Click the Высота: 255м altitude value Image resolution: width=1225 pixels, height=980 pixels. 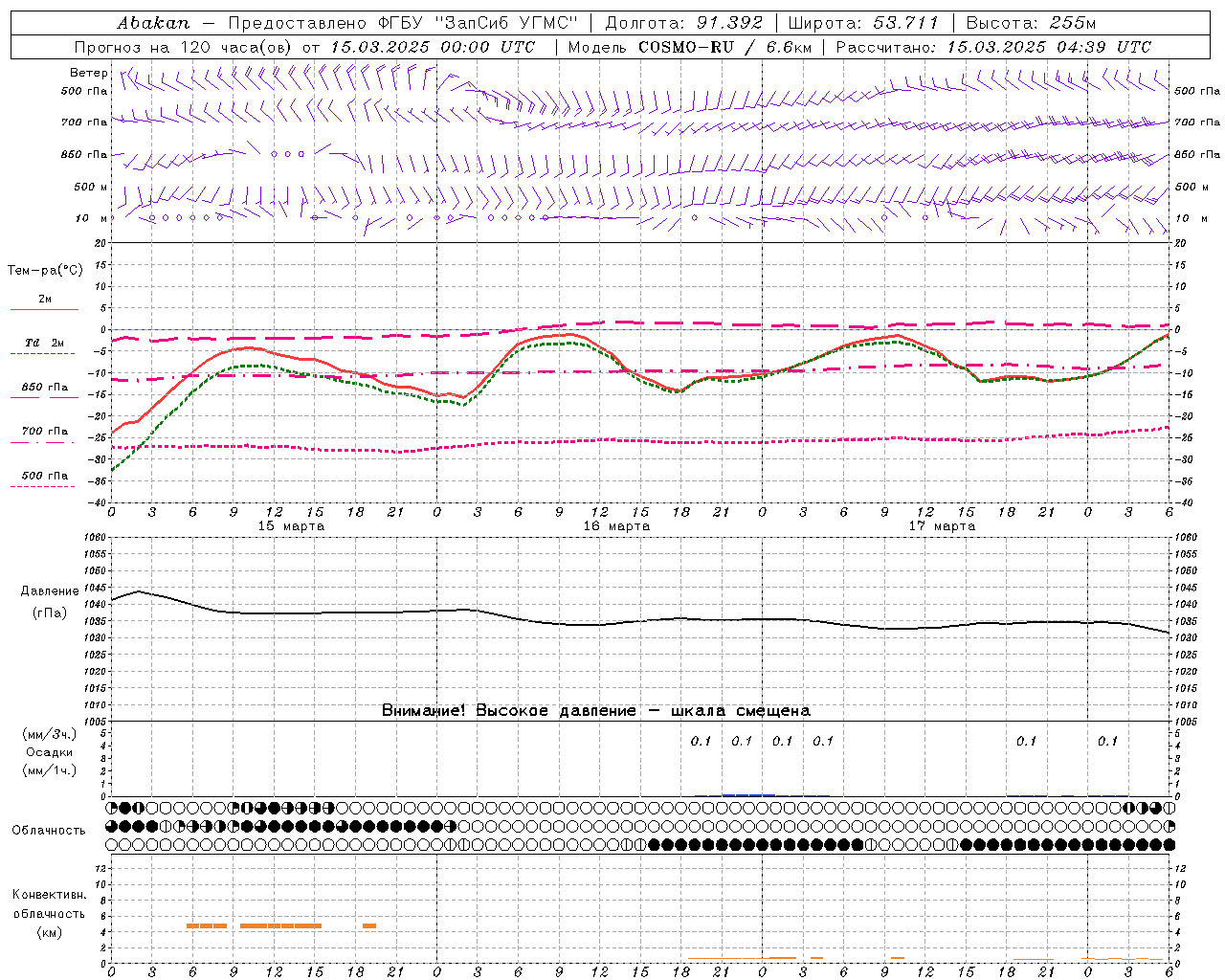[1031, 23]
